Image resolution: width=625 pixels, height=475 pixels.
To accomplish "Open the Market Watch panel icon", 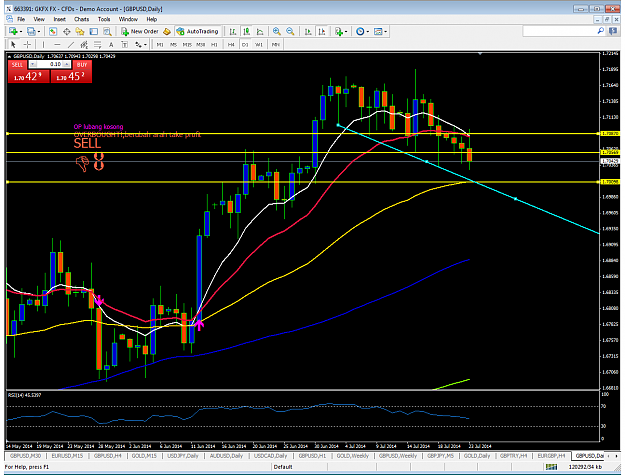I will (x=53, y=31).
